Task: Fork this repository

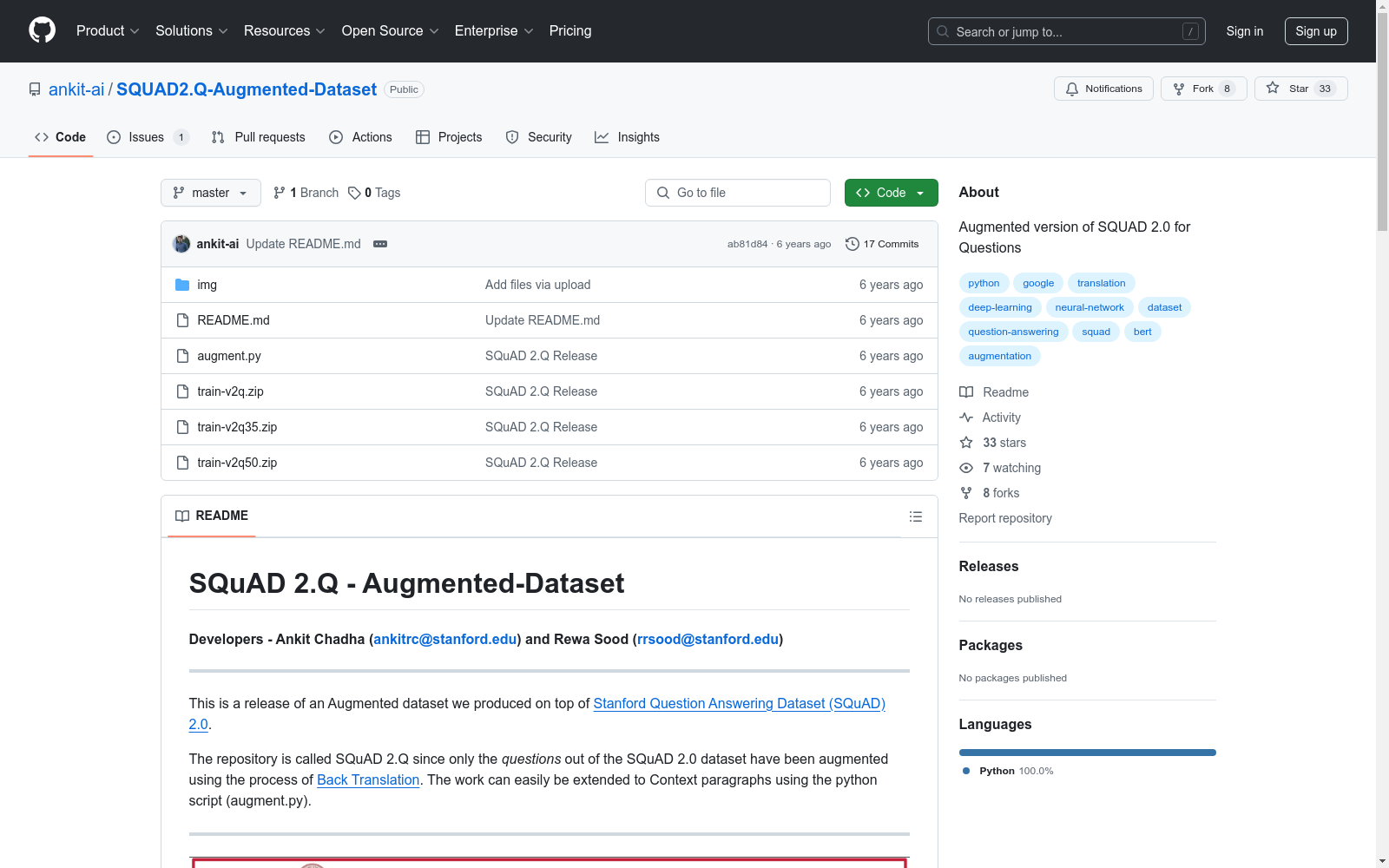Action: point(1203,89)
